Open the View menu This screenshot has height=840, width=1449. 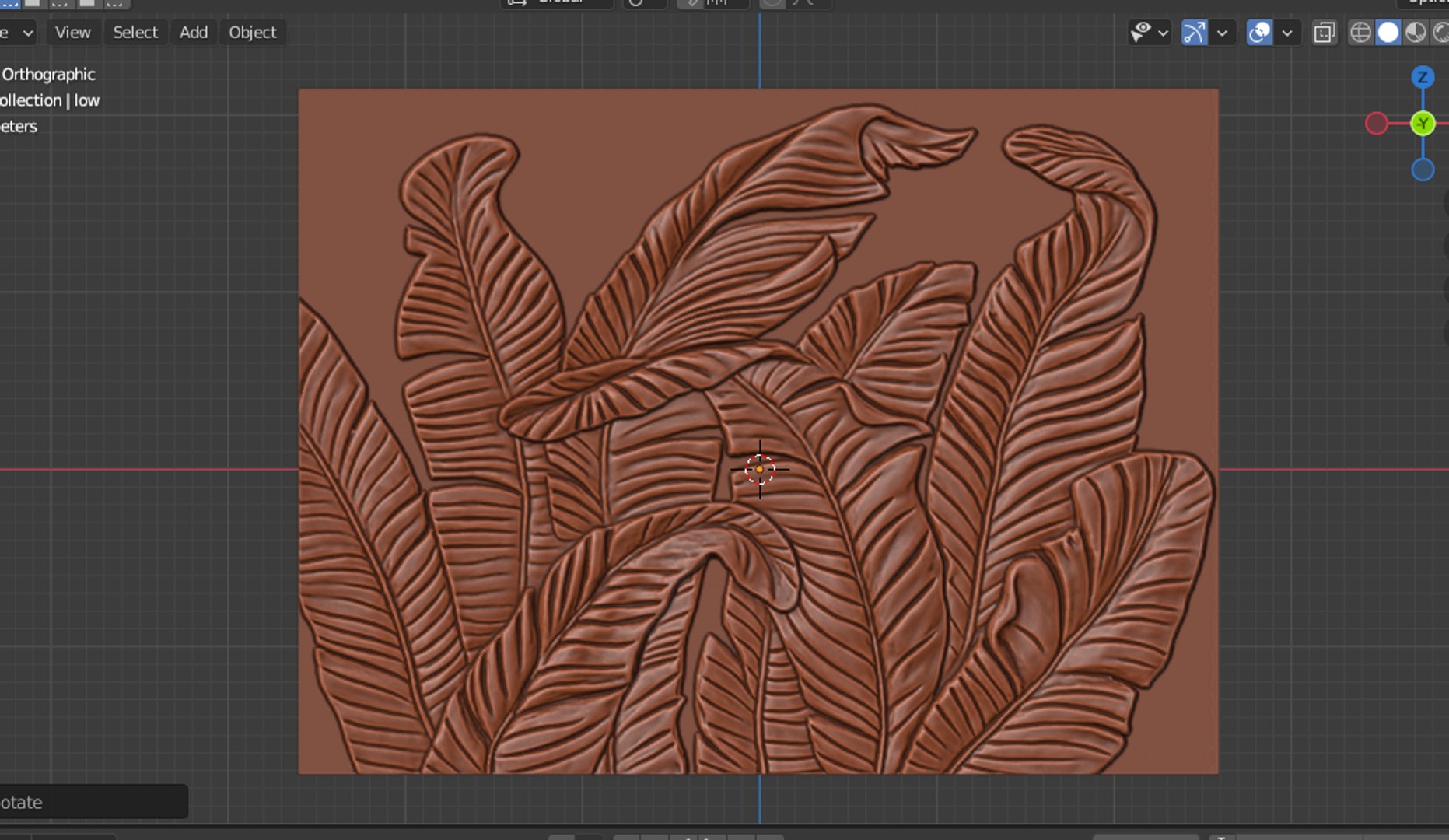pyautogui.click(x=72, y=33)
